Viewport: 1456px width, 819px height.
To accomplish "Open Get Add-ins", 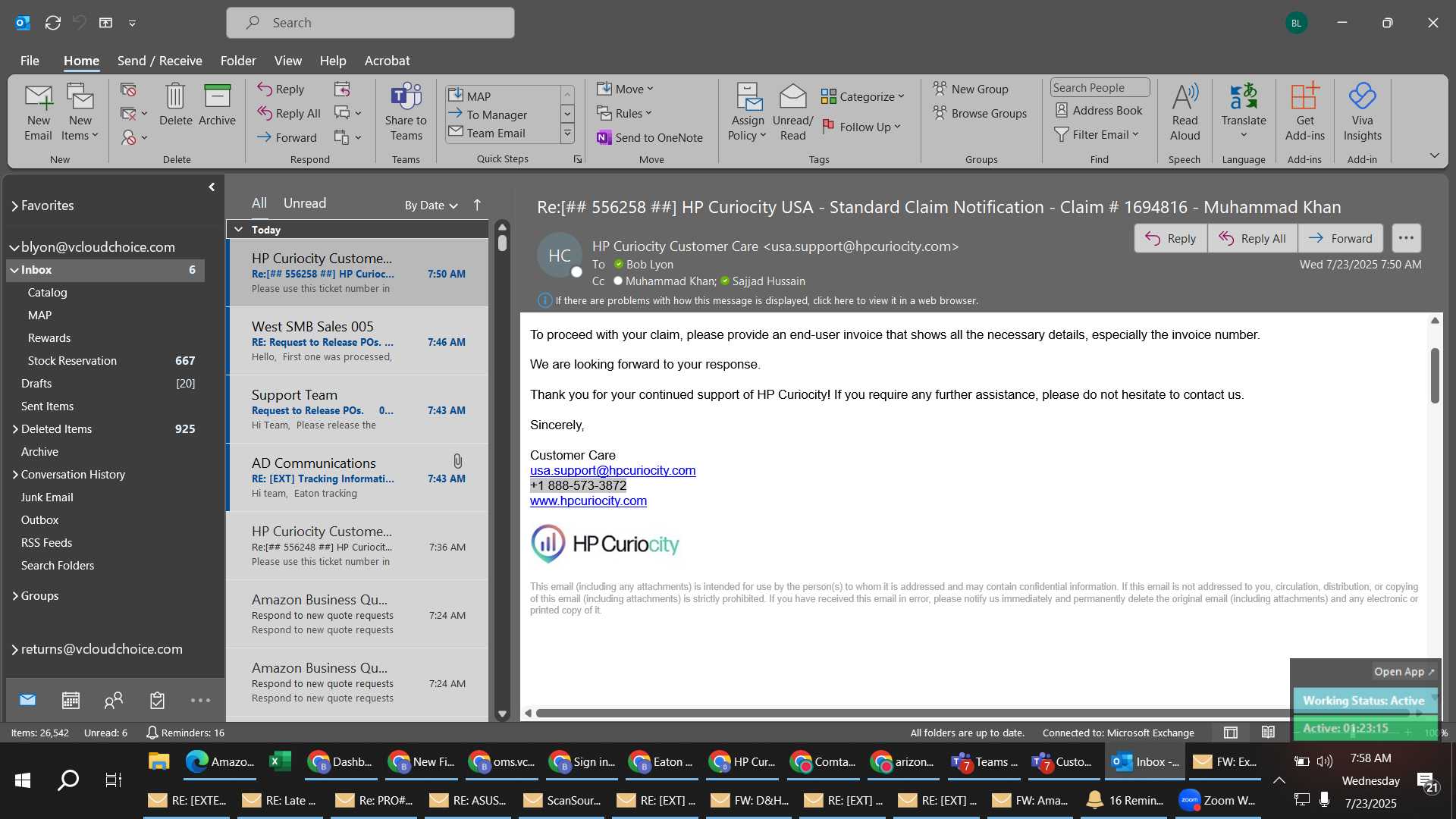I will 1304,112.
